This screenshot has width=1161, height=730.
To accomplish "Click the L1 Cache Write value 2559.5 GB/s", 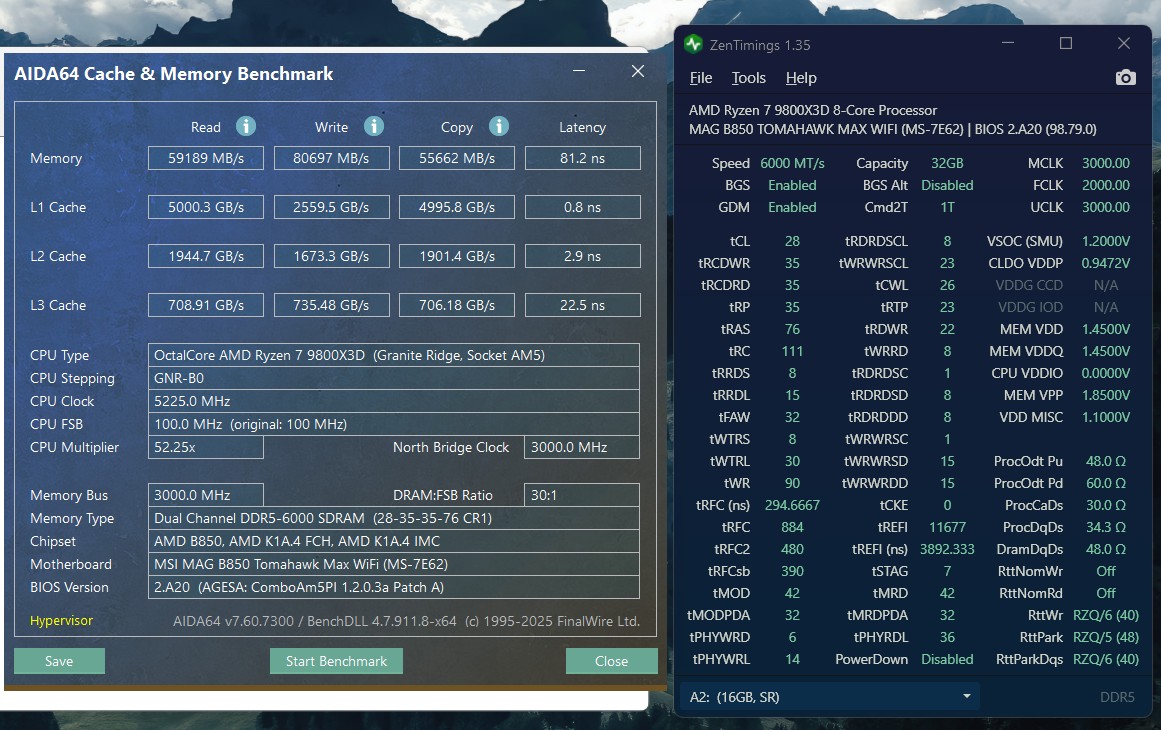I will click(331, 207).
